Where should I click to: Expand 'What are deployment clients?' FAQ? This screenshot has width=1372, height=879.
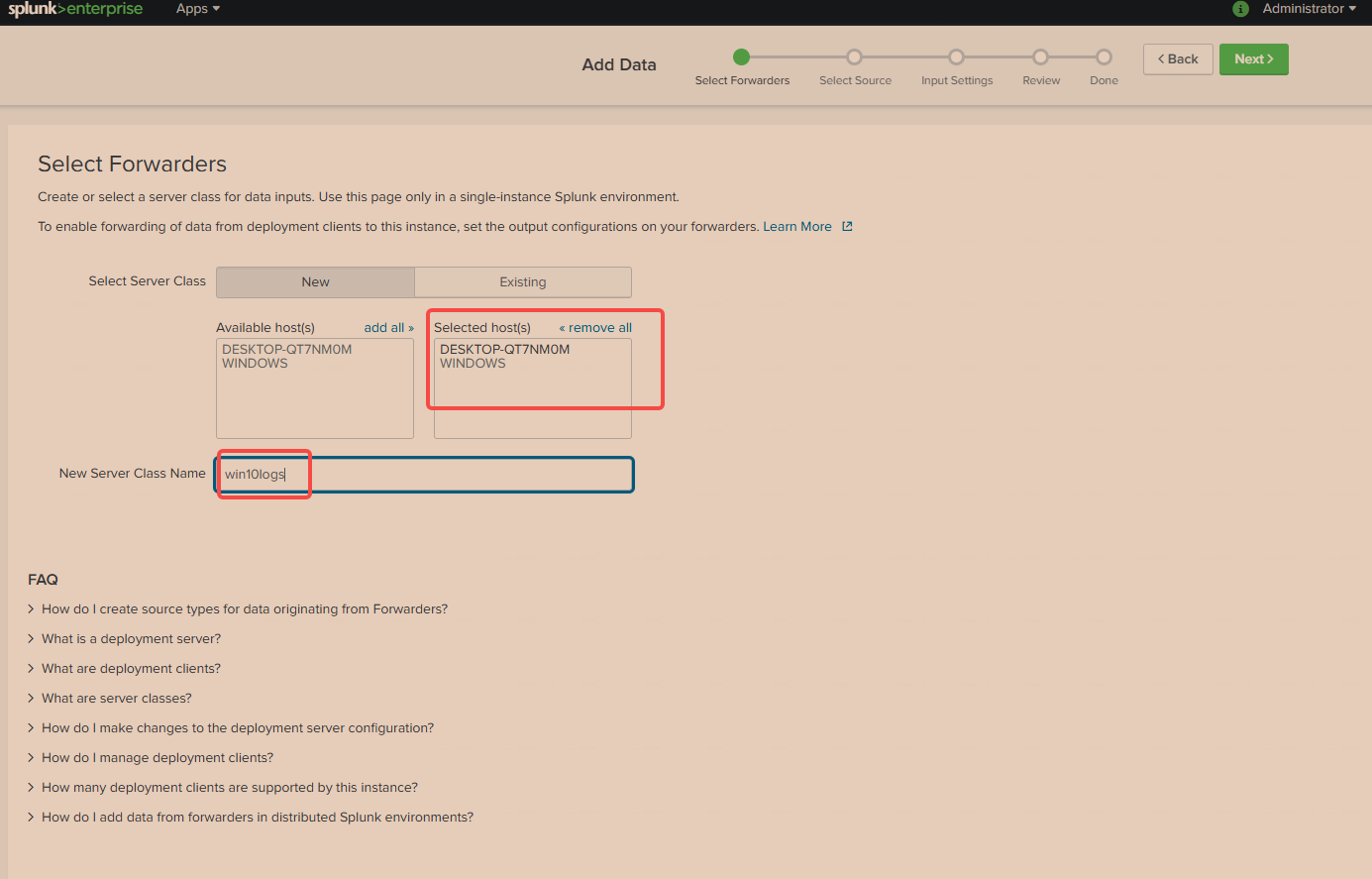pos(125,669)
